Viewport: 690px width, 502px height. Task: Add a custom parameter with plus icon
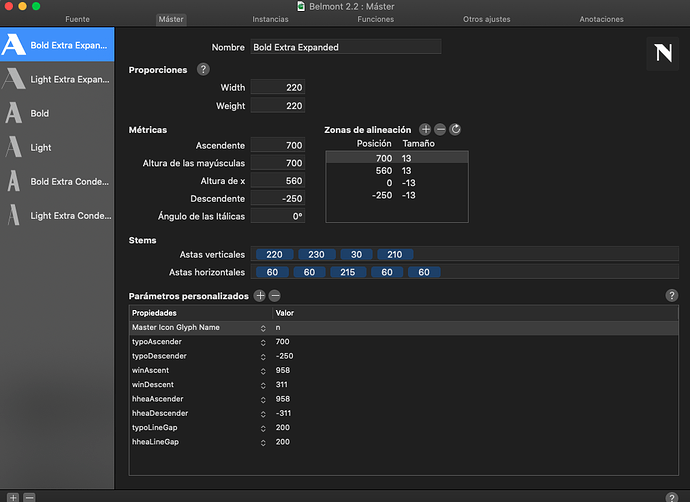click(260, 296)
